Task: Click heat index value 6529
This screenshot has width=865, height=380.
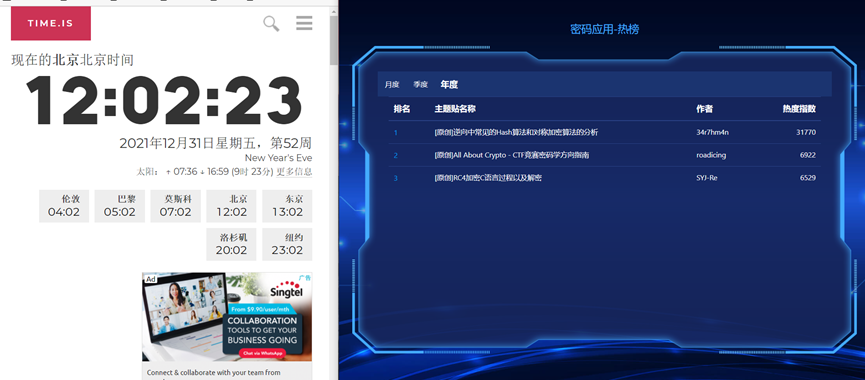Action: (x=808, y=178)
